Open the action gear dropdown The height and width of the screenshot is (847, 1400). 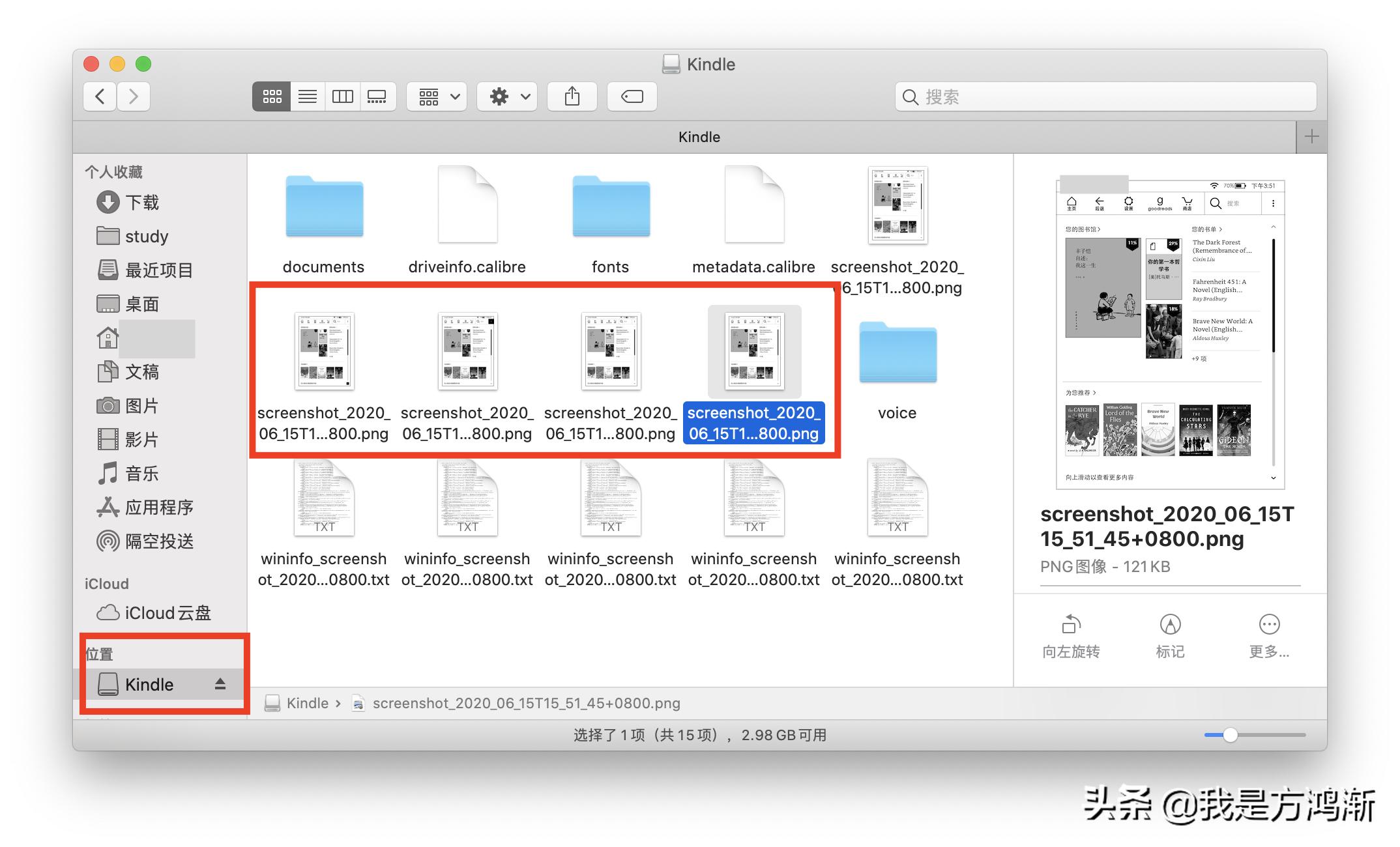pyautogui.click(x=506, y=96)
